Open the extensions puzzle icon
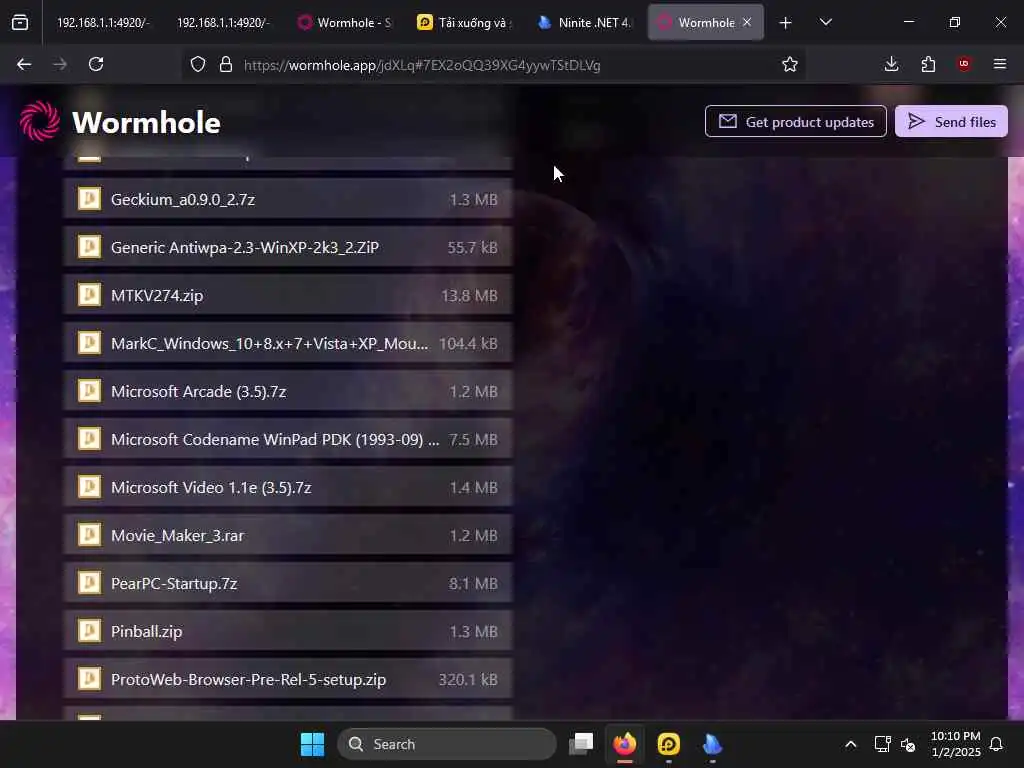 928,64
